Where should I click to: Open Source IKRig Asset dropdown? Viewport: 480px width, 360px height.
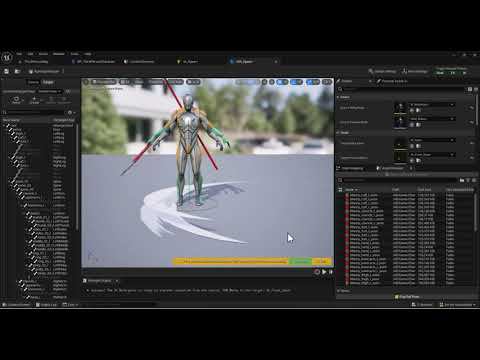[432, 105]
